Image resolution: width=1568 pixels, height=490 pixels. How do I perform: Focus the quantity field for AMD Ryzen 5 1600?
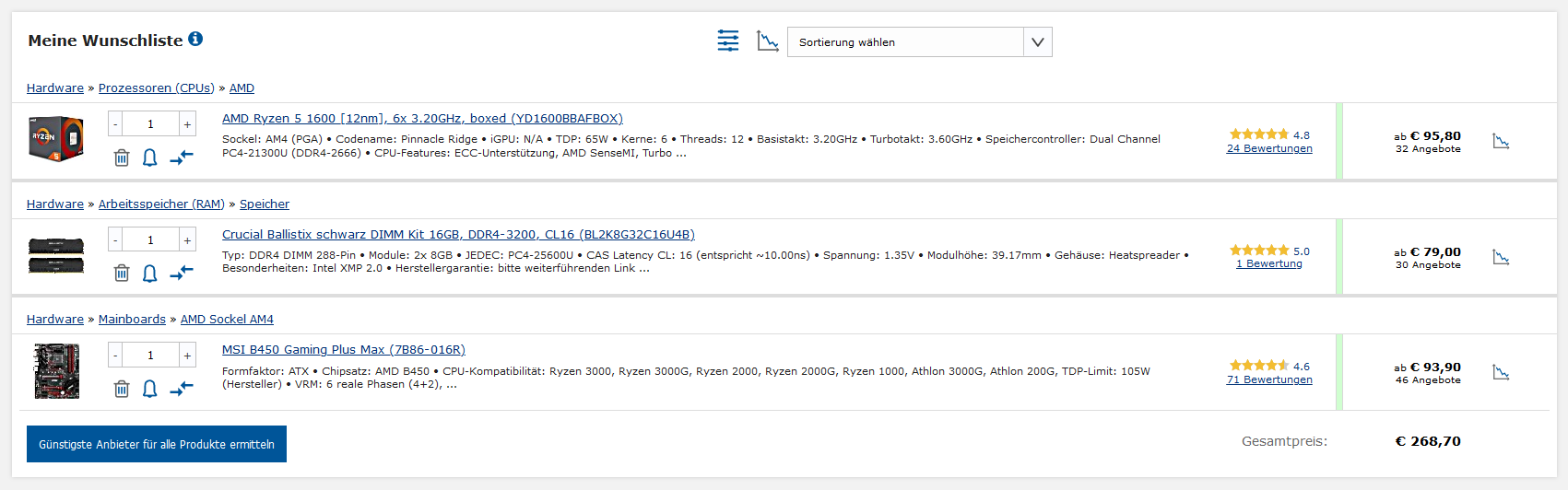pyautogui.click(x=151, y=124)
